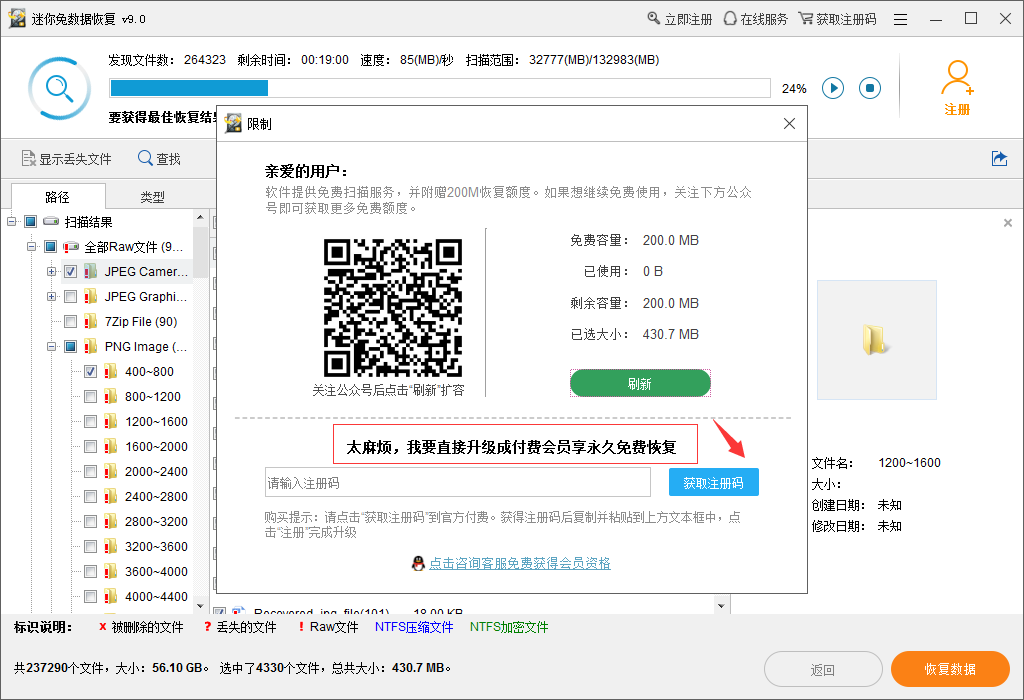Click the export share icon in toolbar
Screen dimensions: 1024x700
[999, 158]
